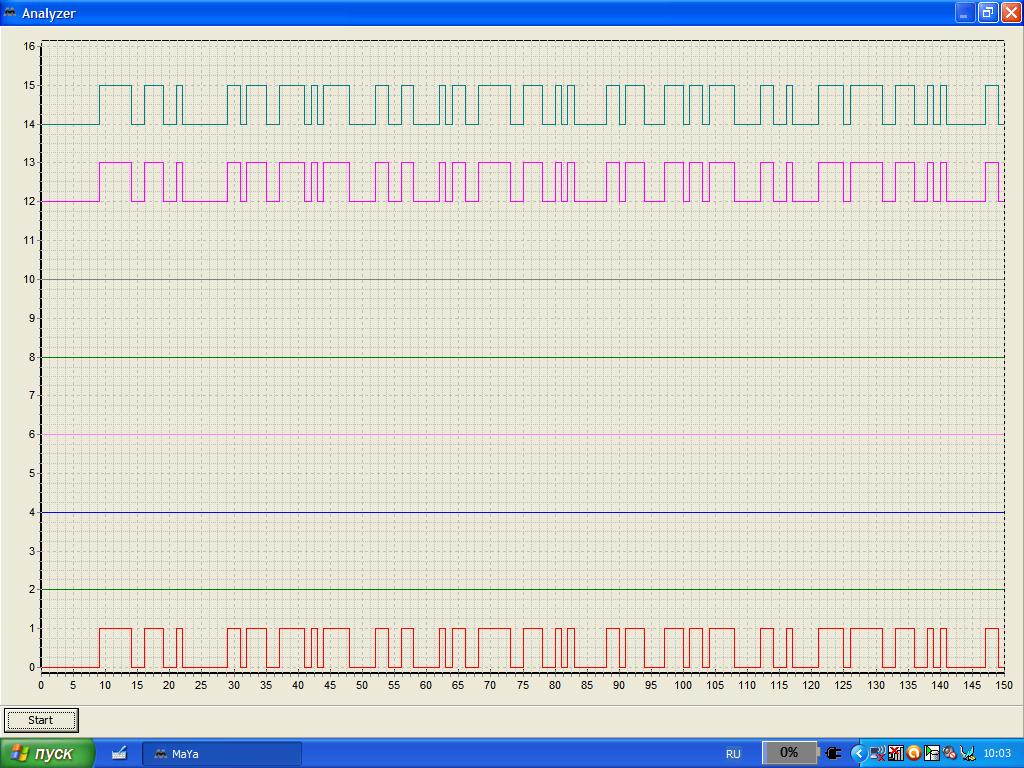Expand hidden tray icons with the arrow

click(859, 754)
